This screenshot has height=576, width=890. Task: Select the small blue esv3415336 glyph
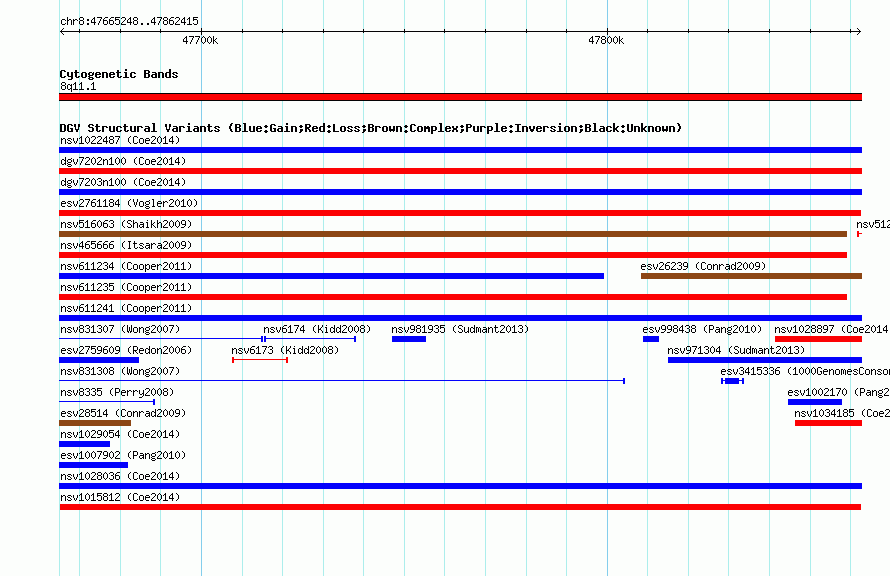point(732,381)
